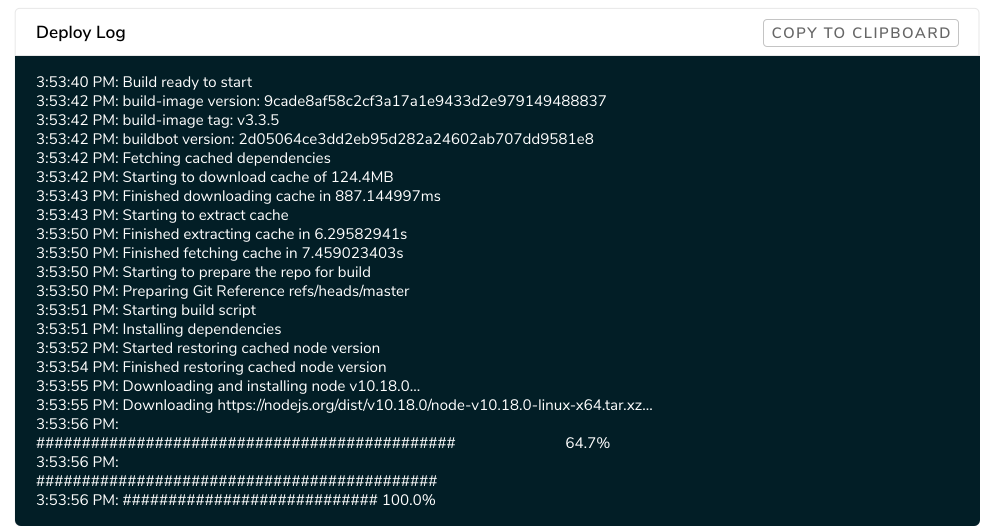Select the build-image version hash line
This screenshot has height=532, width=995.
[321, 101]
